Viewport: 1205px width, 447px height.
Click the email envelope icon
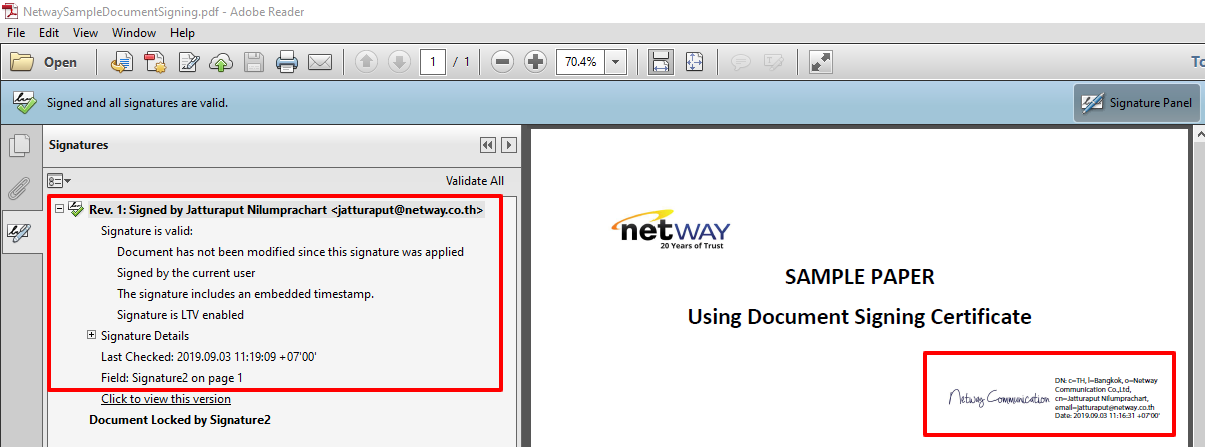click(320, 62)
